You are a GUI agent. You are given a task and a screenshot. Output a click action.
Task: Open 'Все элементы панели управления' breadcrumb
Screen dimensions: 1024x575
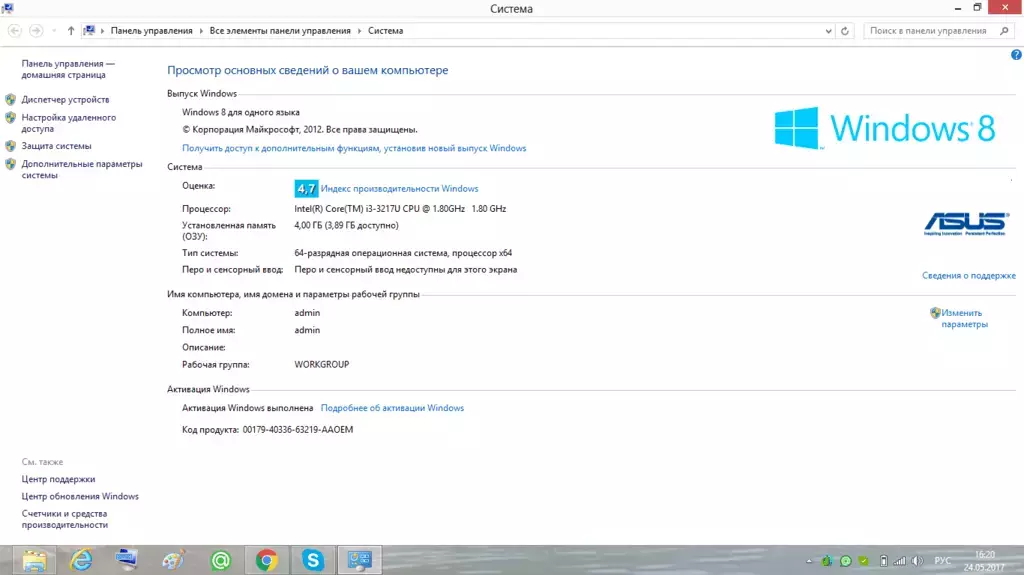(x=280, y=31)
